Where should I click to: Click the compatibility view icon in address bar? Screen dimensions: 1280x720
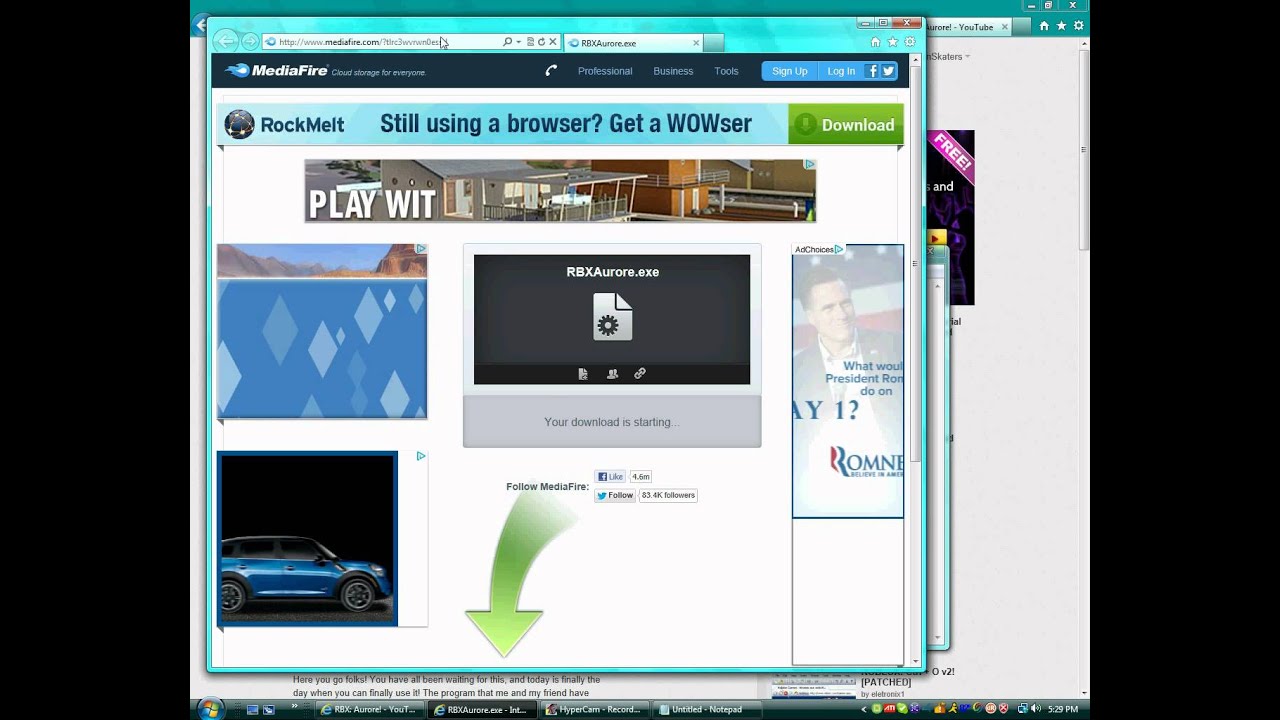[x=531, y=42]
